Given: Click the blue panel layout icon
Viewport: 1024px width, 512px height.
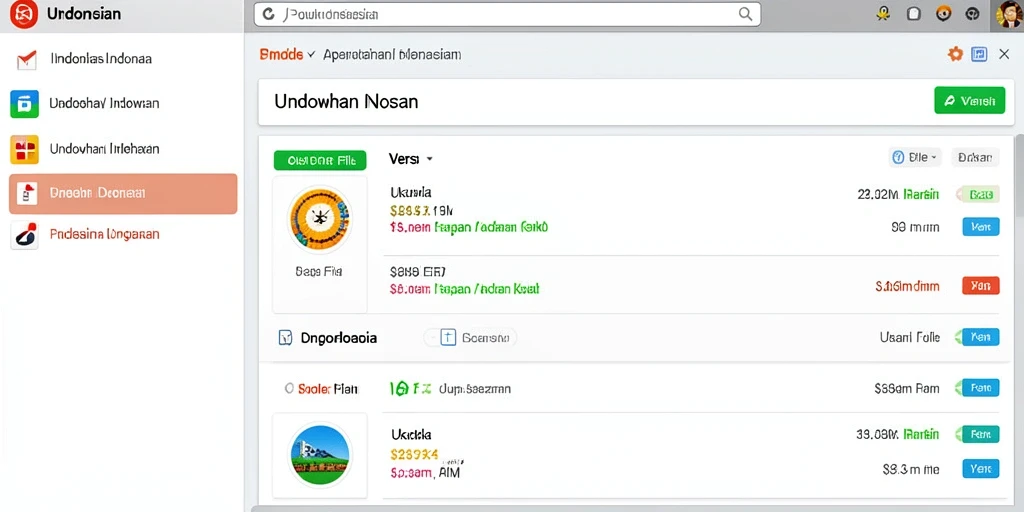Looking at the screenshot, I should click(x=979, y=55).
